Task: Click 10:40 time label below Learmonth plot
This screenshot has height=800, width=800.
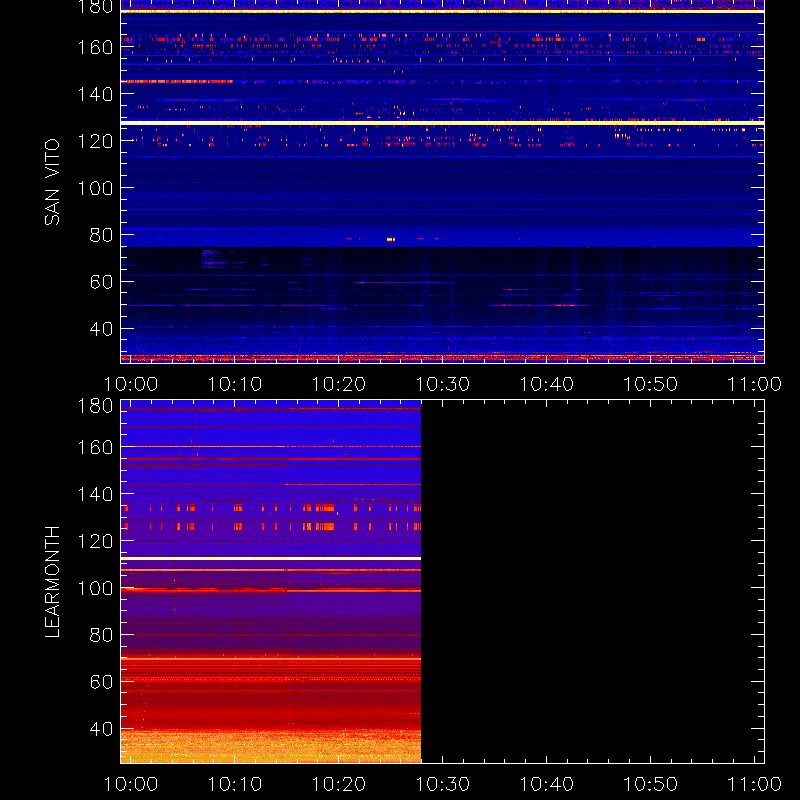Action: 546,784
